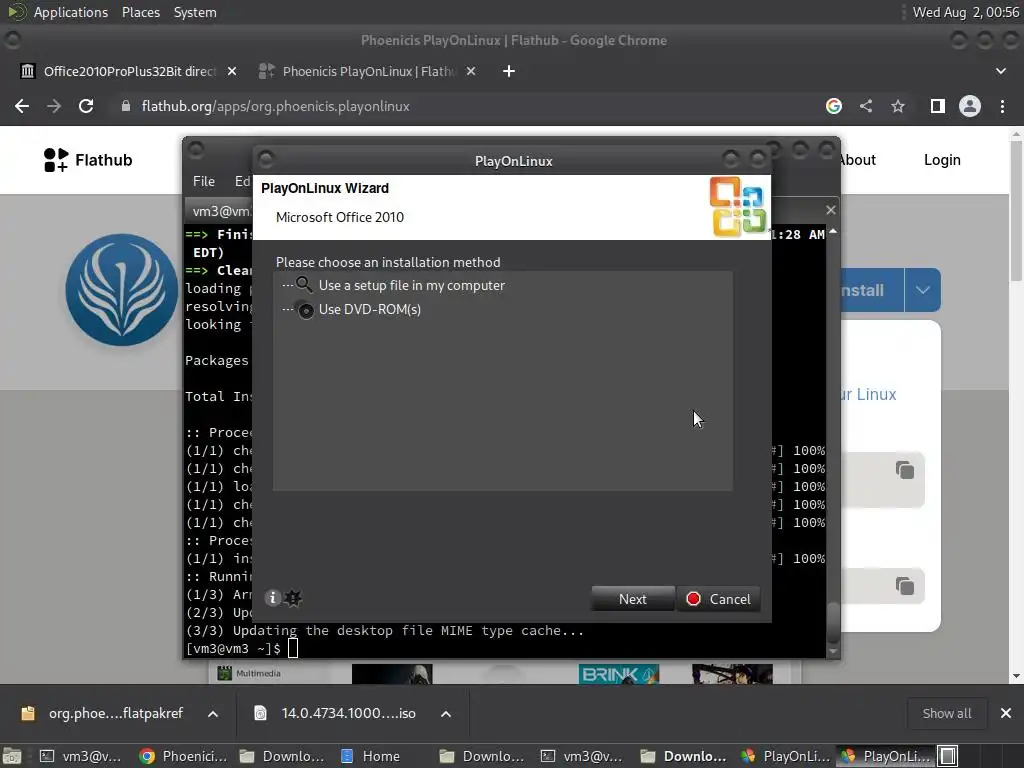Click the Login link on Flathub
This screenshot has width=1024, height=768.
click(x=942, y=160)
